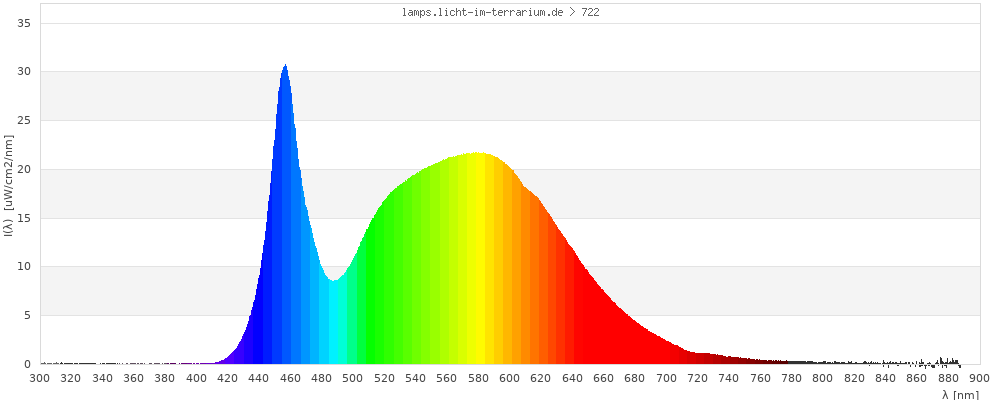Click the 900 tick on x-axis
1000x400 pixels.
pyautogui.click(x=979, y=378)
